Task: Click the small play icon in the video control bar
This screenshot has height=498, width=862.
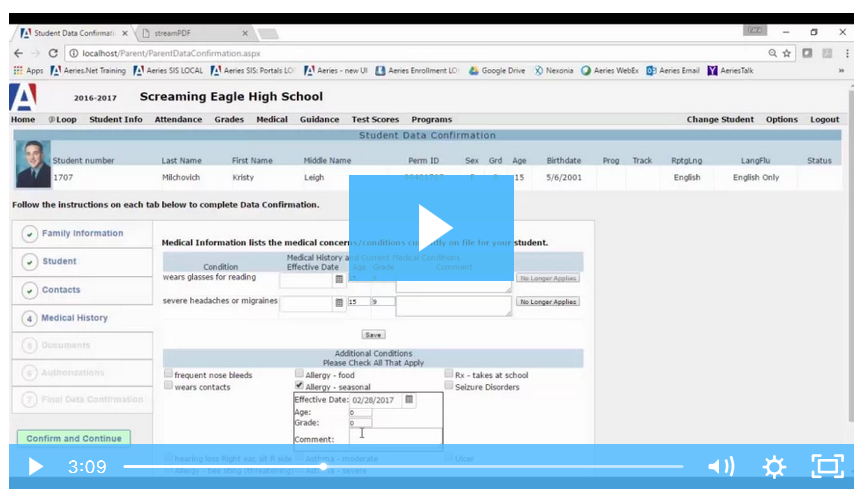Action: (x=35, y=466)
